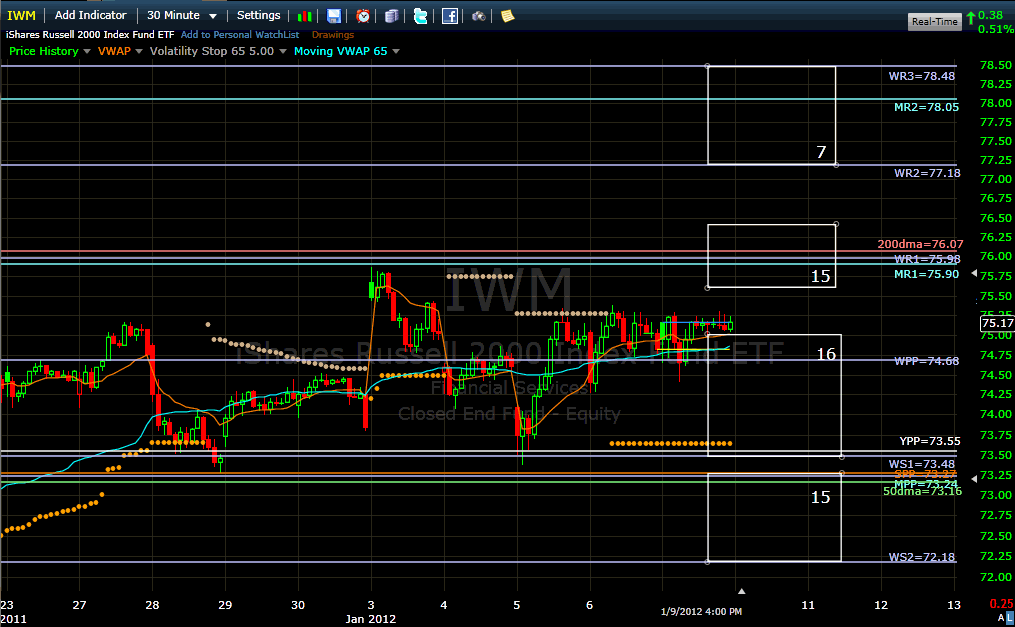Click the 72.00 price axis value
Screen dimensions: 1015x627
tap(996, 577)
